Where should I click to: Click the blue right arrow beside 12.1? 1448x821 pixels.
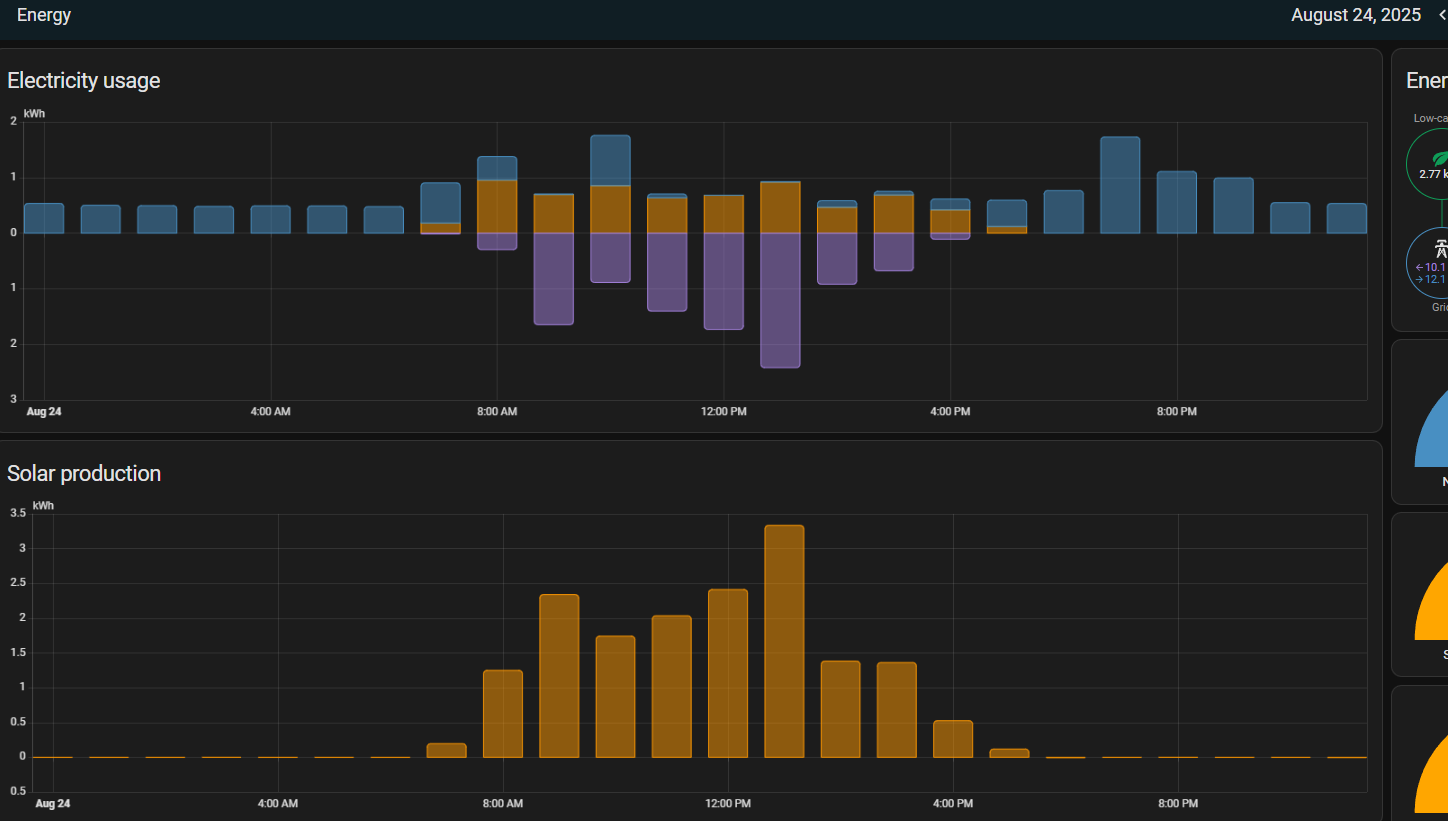click(1419, 279)
